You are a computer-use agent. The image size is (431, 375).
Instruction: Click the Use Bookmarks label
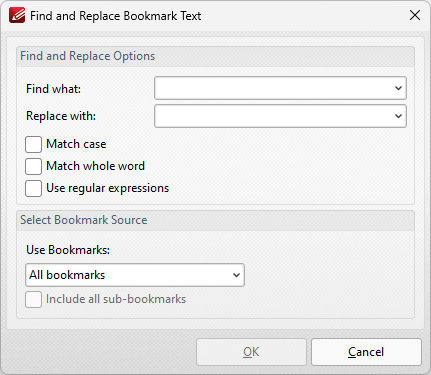click(68, 250)
